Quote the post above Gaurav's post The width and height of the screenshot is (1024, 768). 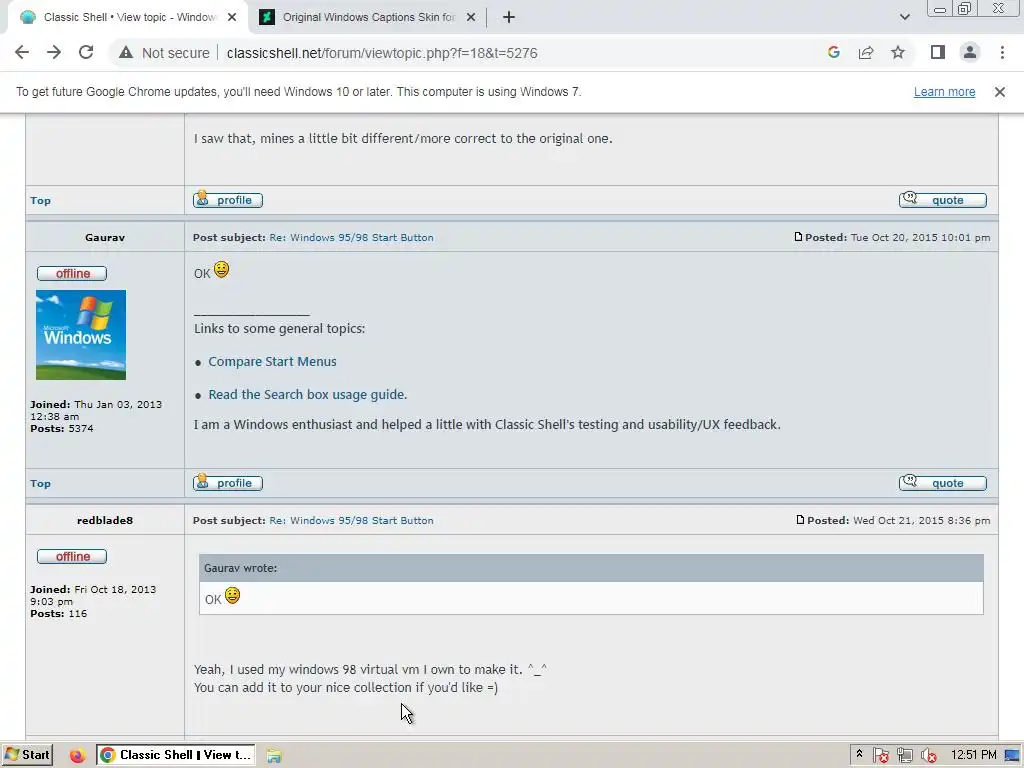942,200
